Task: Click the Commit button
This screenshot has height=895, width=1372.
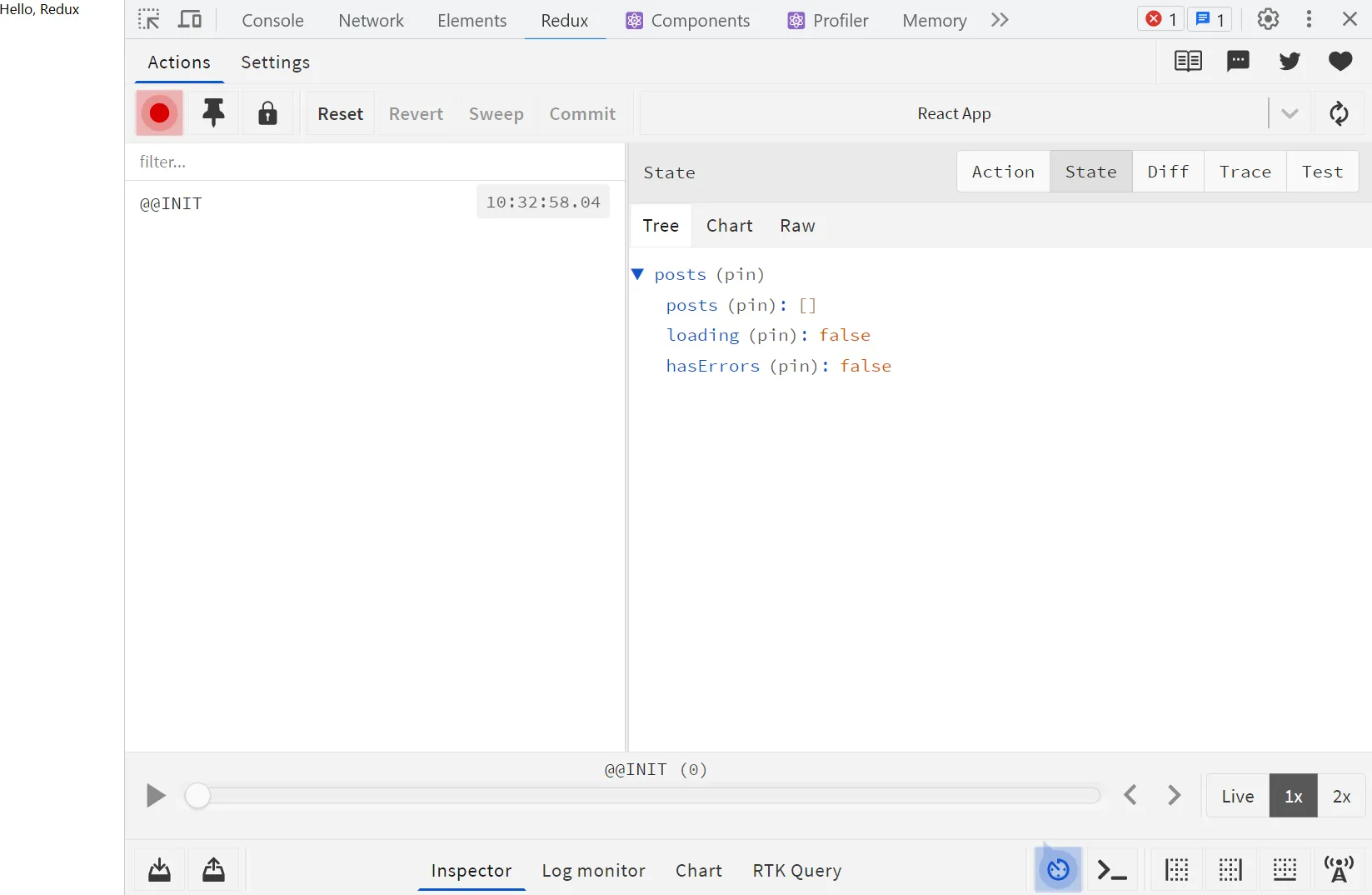Action: 582,113
